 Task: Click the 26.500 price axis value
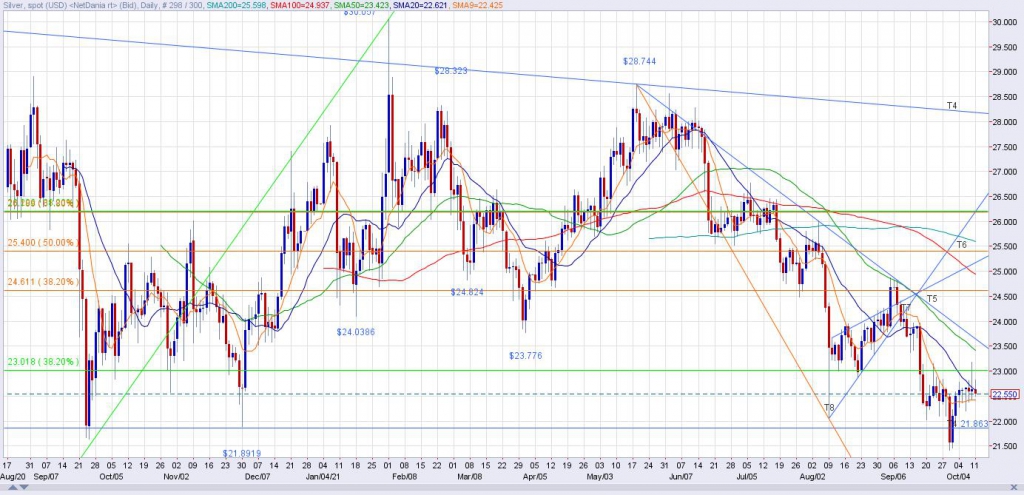[1005, 197]
